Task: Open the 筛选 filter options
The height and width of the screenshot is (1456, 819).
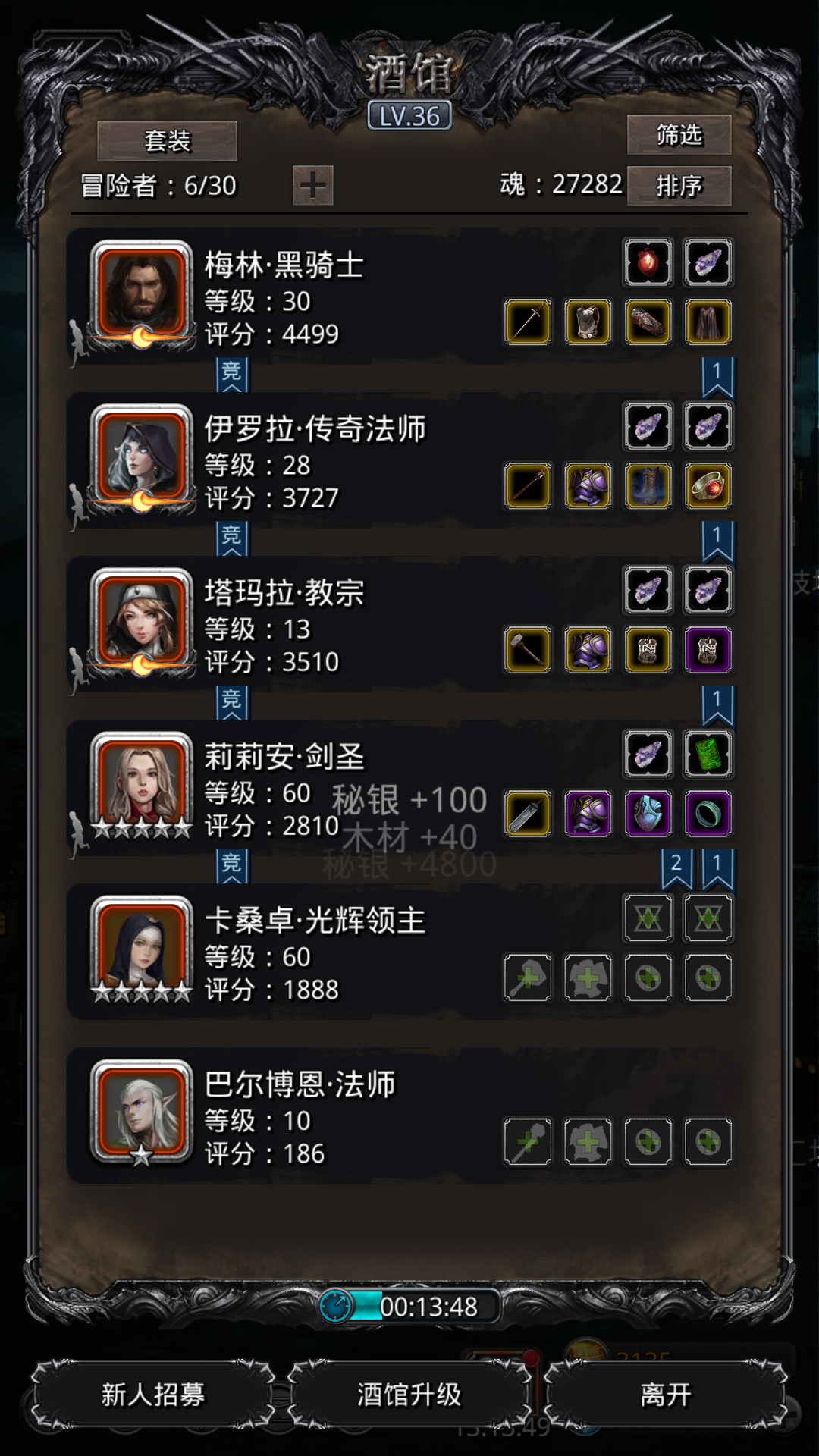Action: pyautogui.click(x=679, y=135)
